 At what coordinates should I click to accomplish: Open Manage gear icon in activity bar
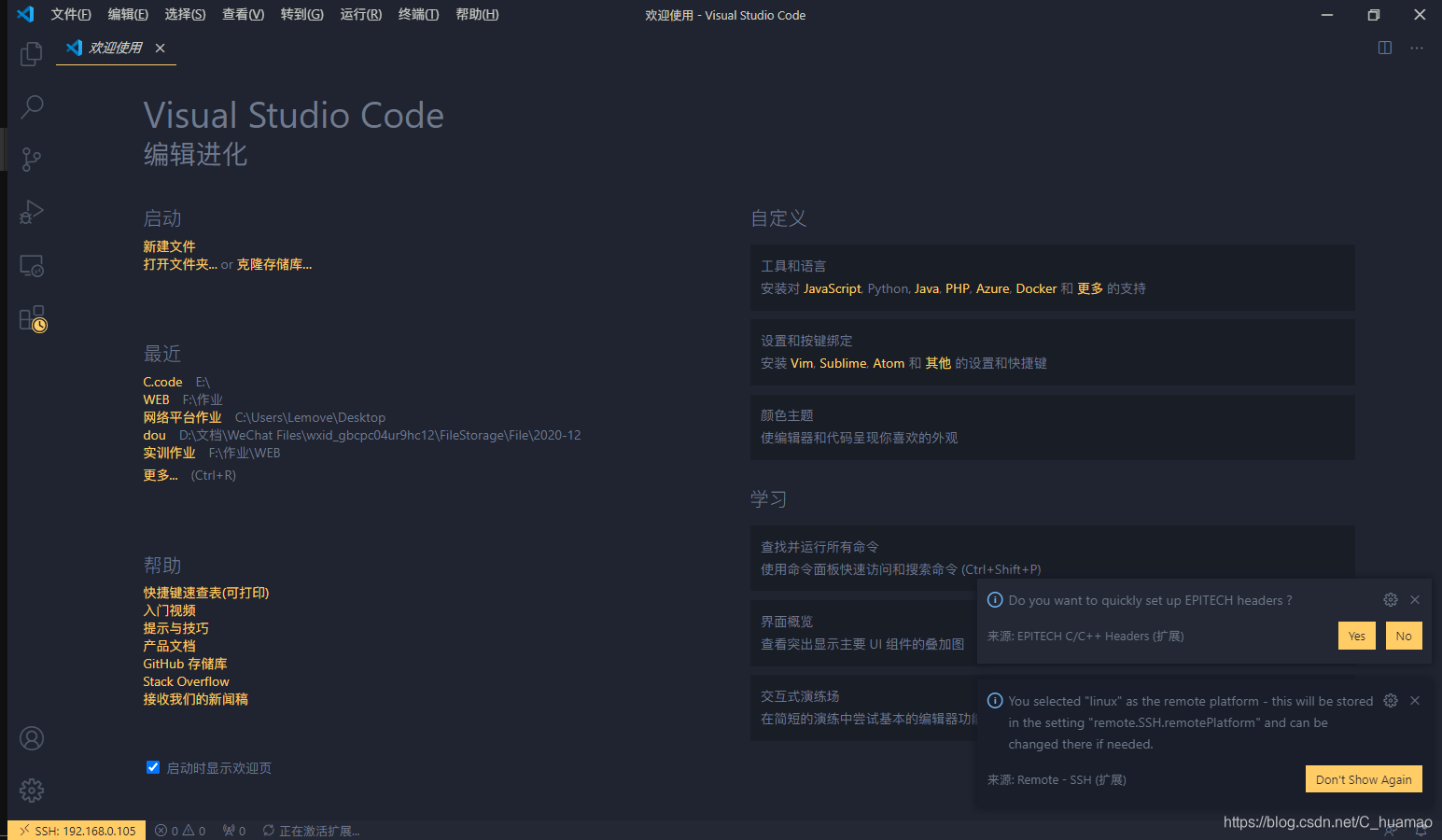click(x=32, y=791)
